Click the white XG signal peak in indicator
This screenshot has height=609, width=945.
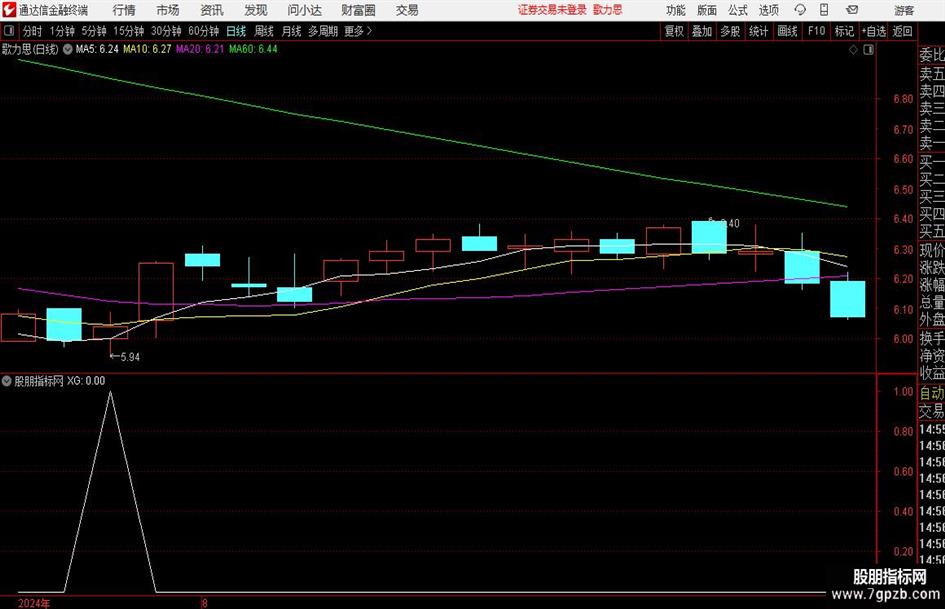point(110,393)
